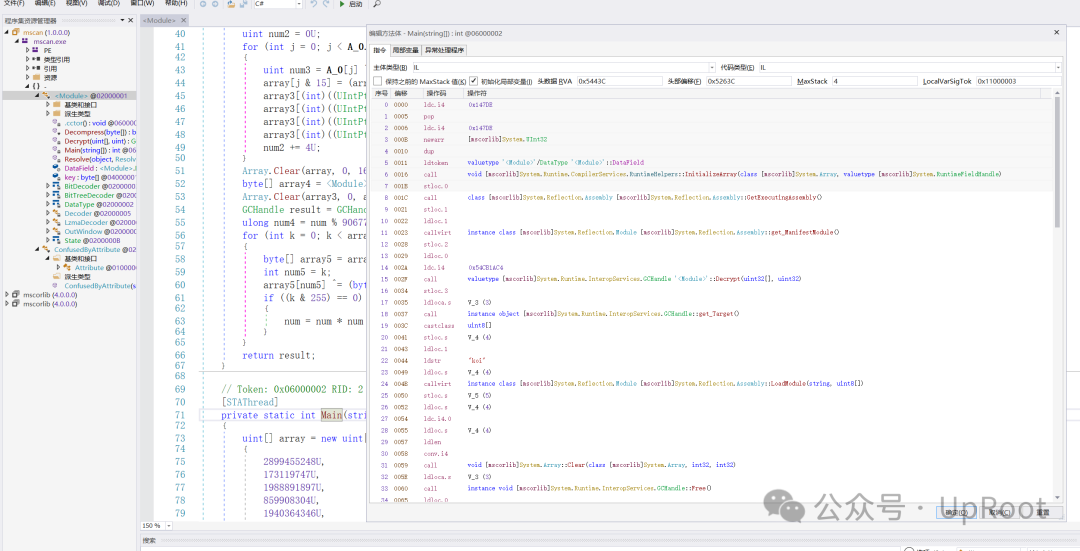Collapse the mscan.exe node

pyautogui.click(x=17, y=41)
